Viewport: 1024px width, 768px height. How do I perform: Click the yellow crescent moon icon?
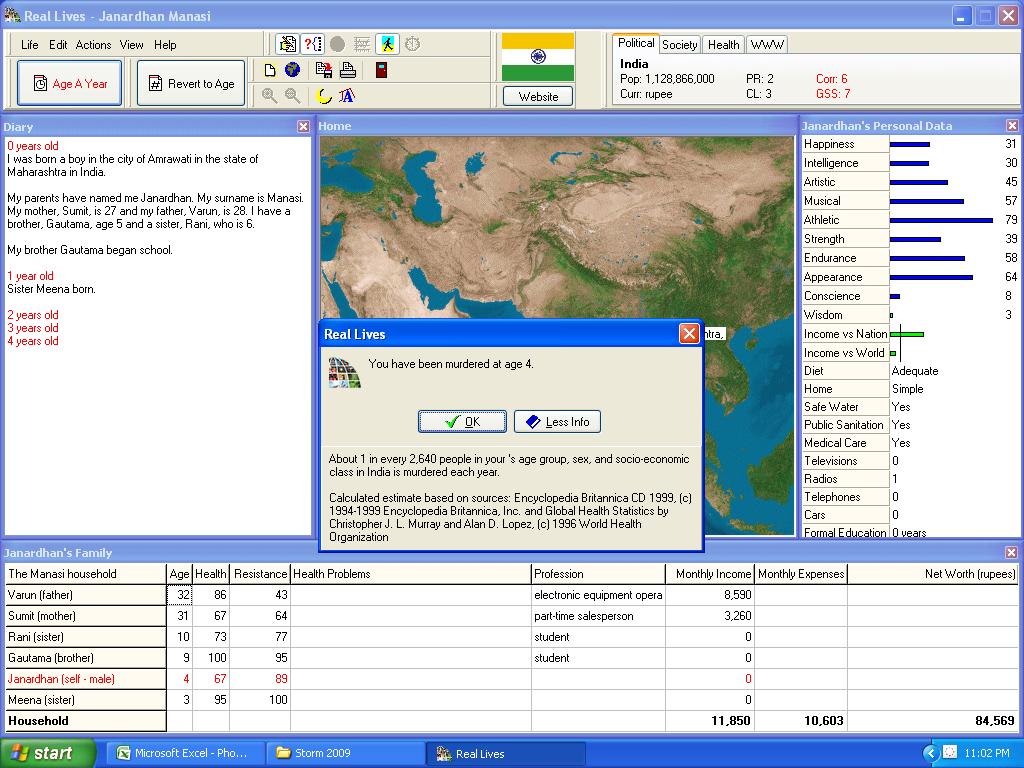click(323, 95)
